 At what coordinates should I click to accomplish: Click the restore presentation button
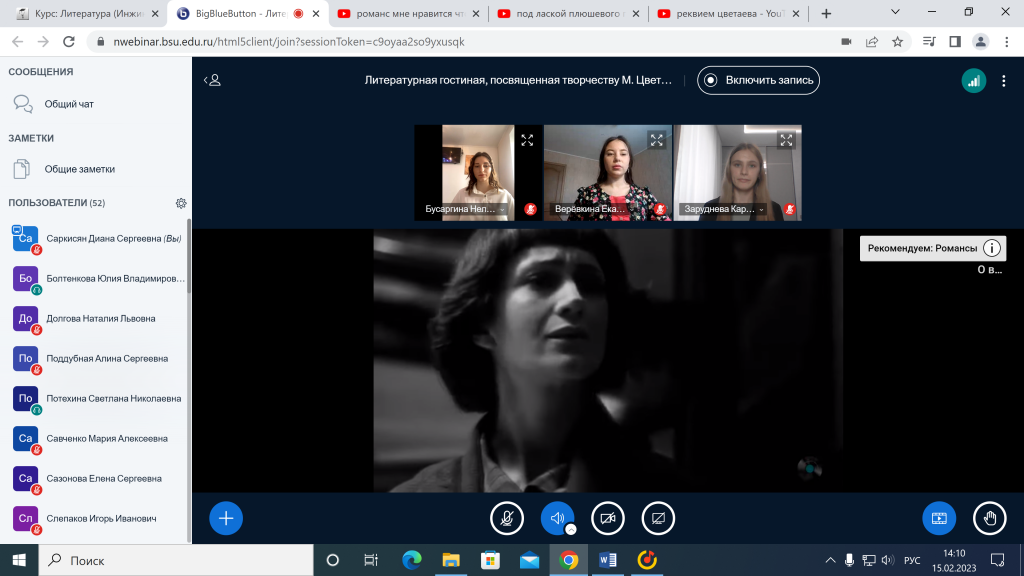tap(939, 519)
